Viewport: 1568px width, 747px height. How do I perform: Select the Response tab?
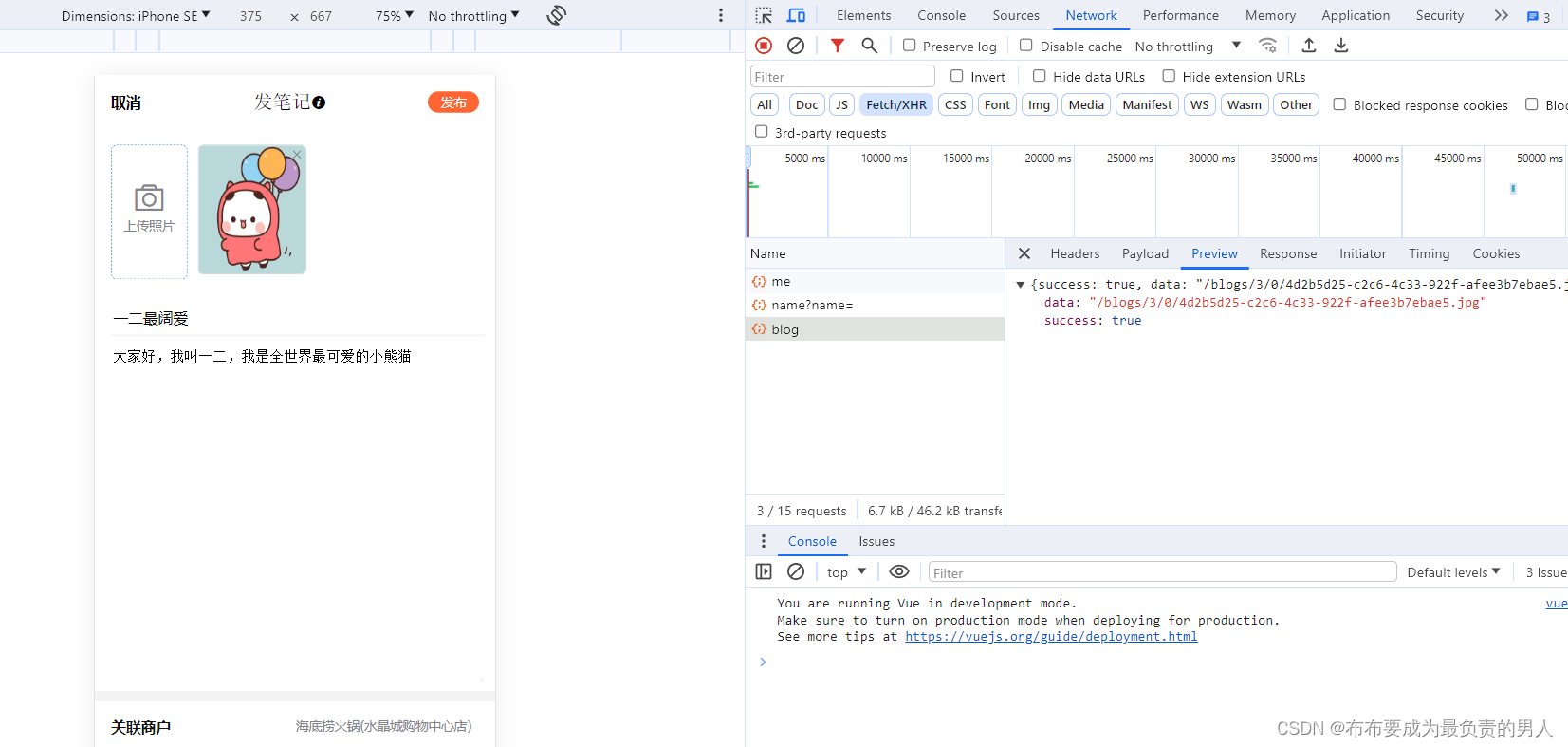click(x=1288, y=253)
